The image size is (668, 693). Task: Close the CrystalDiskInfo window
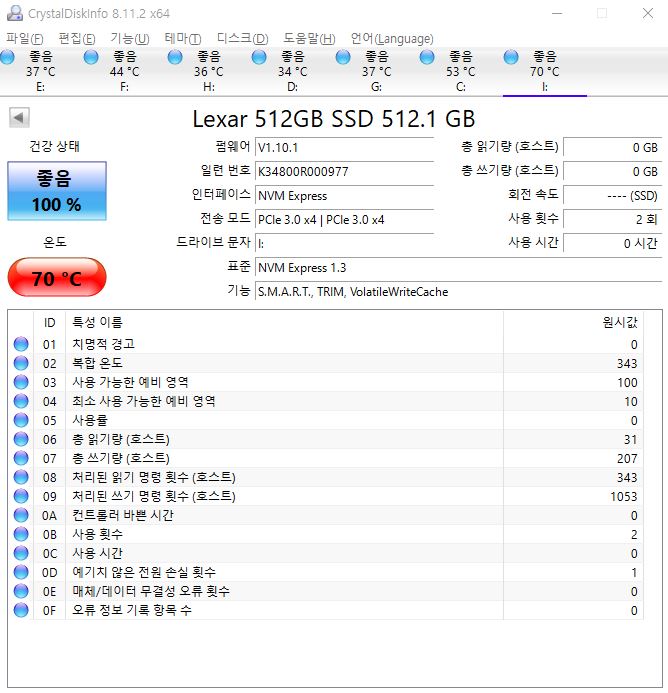(x=648, y=13)
